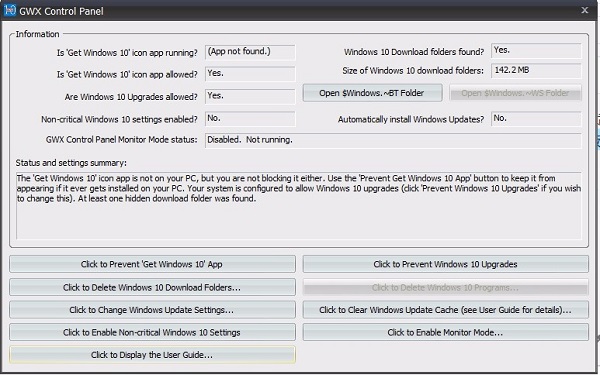
Task: Close the GWX Control Panel window
Action: (584, 11)
